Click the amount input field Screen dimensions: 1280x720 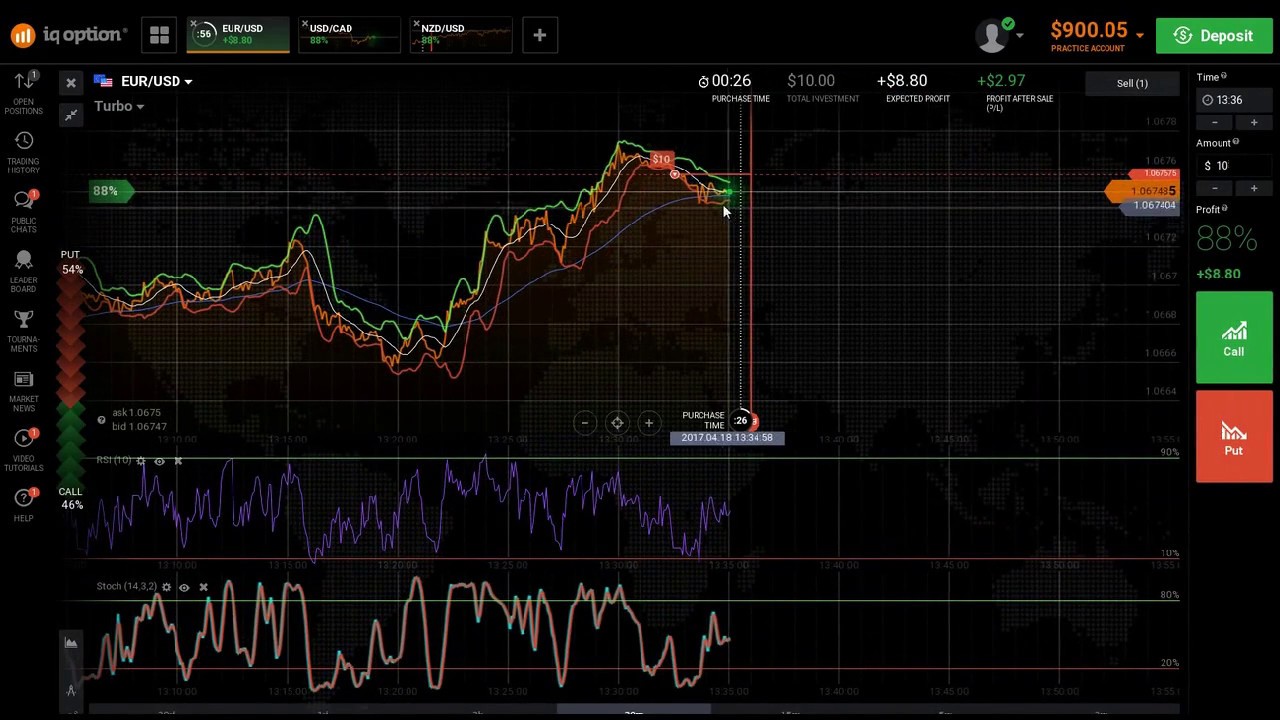1234,166
